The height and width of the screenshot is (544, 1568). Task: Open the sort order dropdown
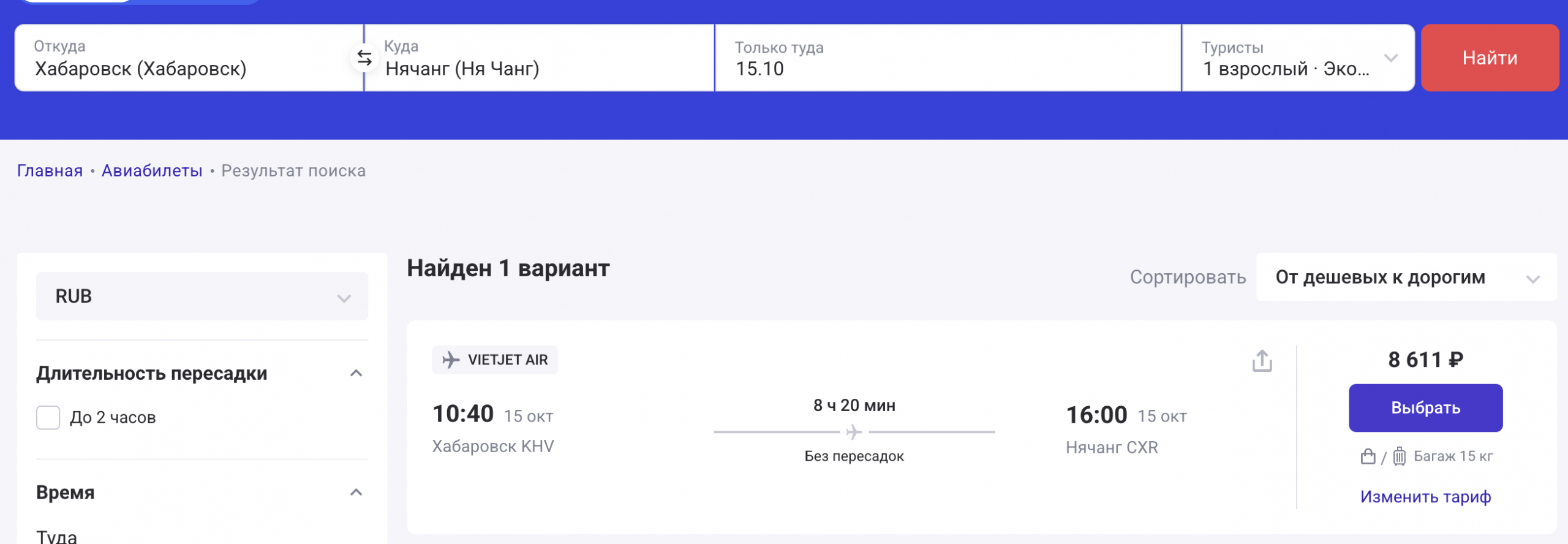click(1406, 278)
